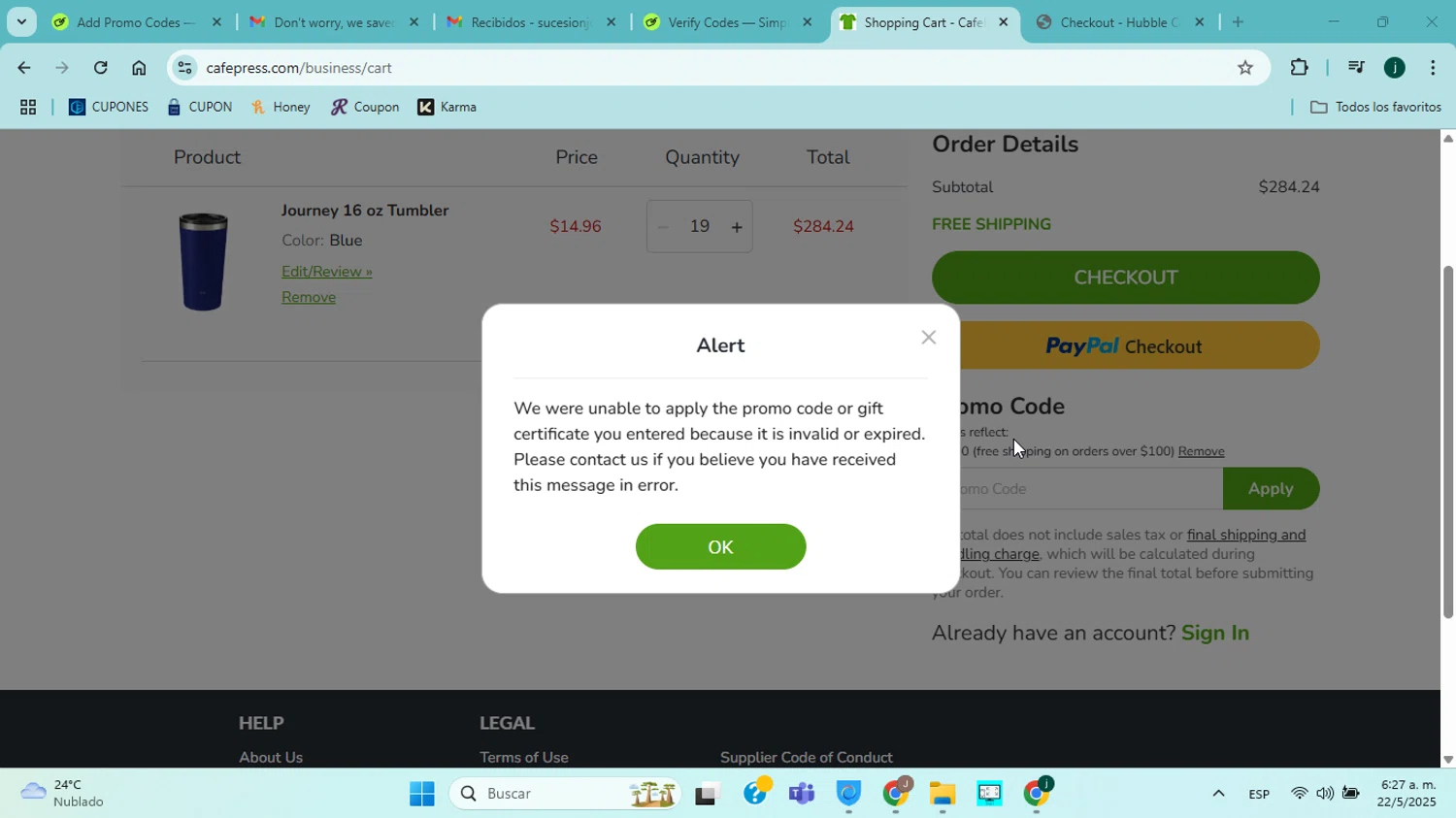The image size is (1456, 818).
Task: Open CUPON bookmark
Action: point(200,108)
